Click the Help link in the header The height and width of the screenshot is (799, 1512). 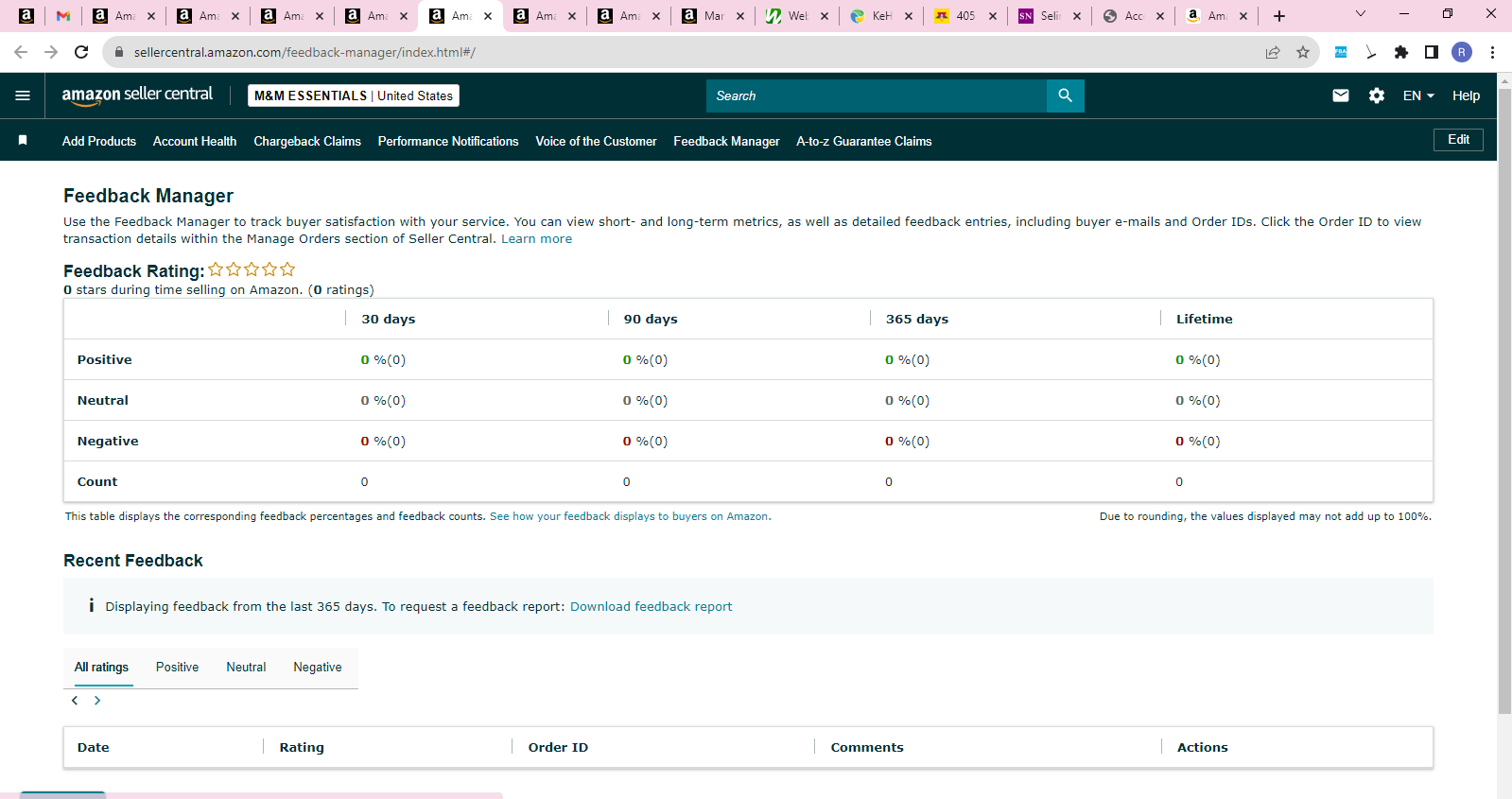[1466, 96]
